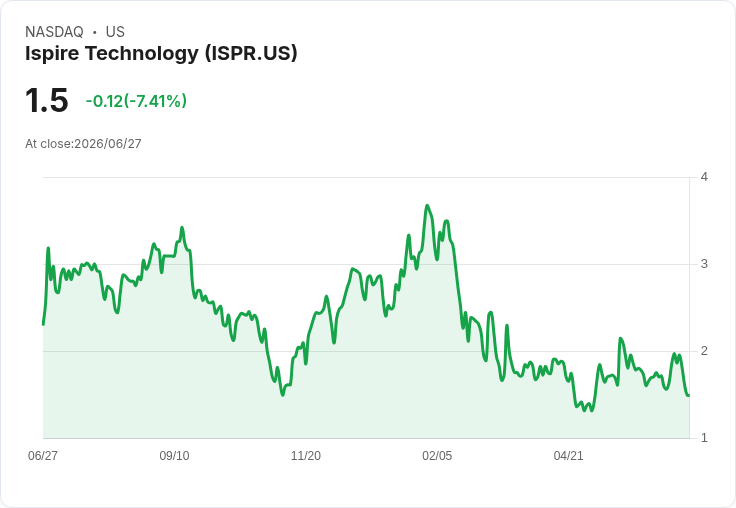The width and height of the screenshot is (736, 508).
Task: Click the y-axis label 1
Action: click(704, 438)
